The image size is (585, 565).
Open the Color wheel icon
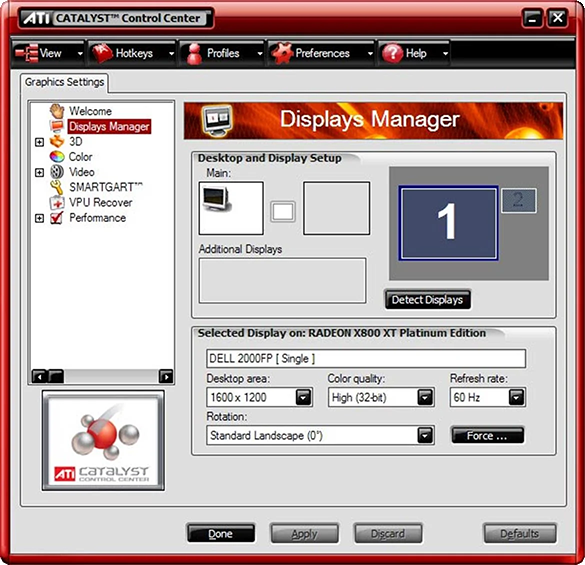(x=57, y=156)
